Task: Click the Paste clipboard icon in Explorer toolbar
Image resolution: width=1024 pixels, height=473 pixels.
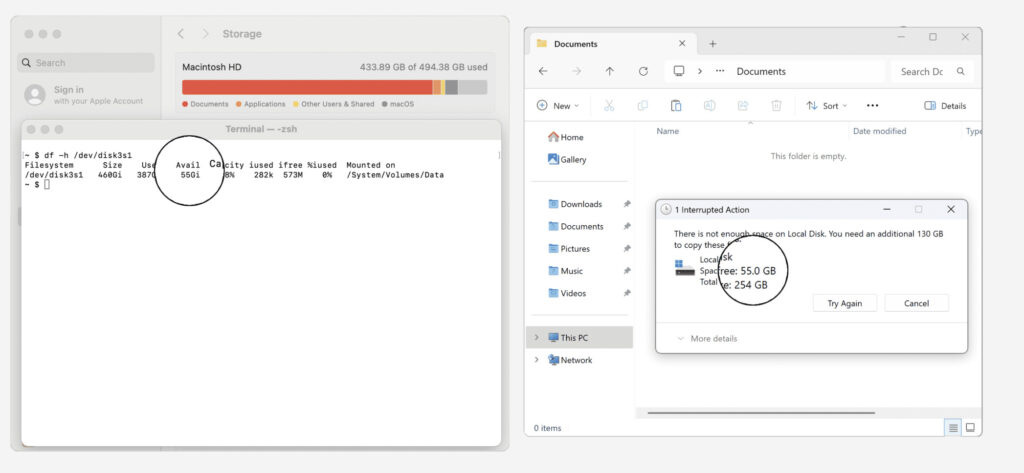Action: [x=676, y=106]
